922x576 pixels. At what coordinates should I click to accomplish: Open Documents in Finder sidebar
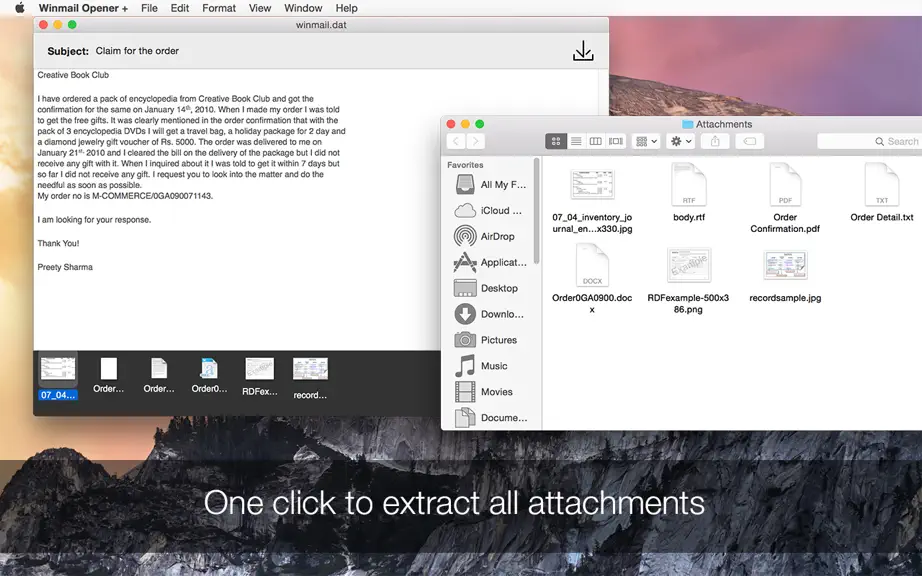(x=491, y=417)
